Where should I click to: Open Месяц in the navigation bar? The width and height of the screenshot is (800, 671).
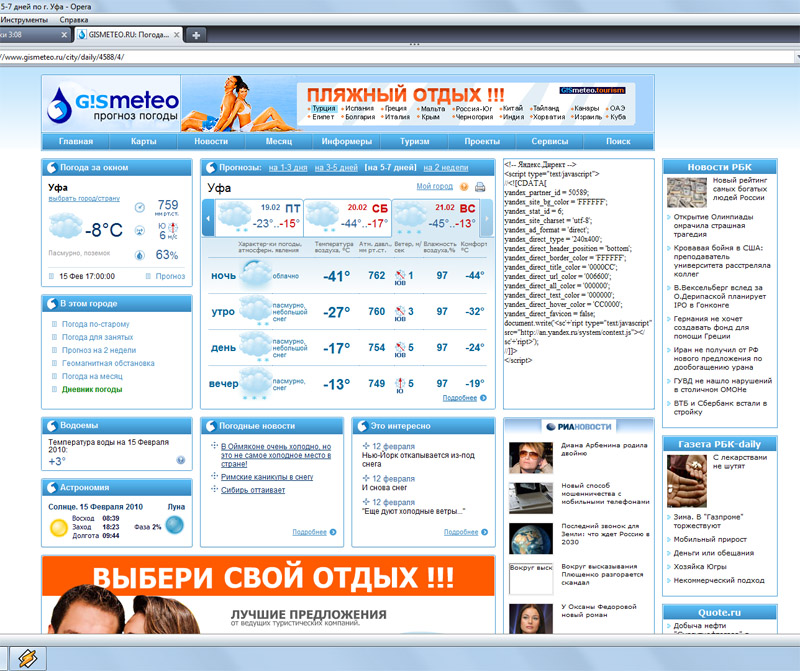click(279, 141)
